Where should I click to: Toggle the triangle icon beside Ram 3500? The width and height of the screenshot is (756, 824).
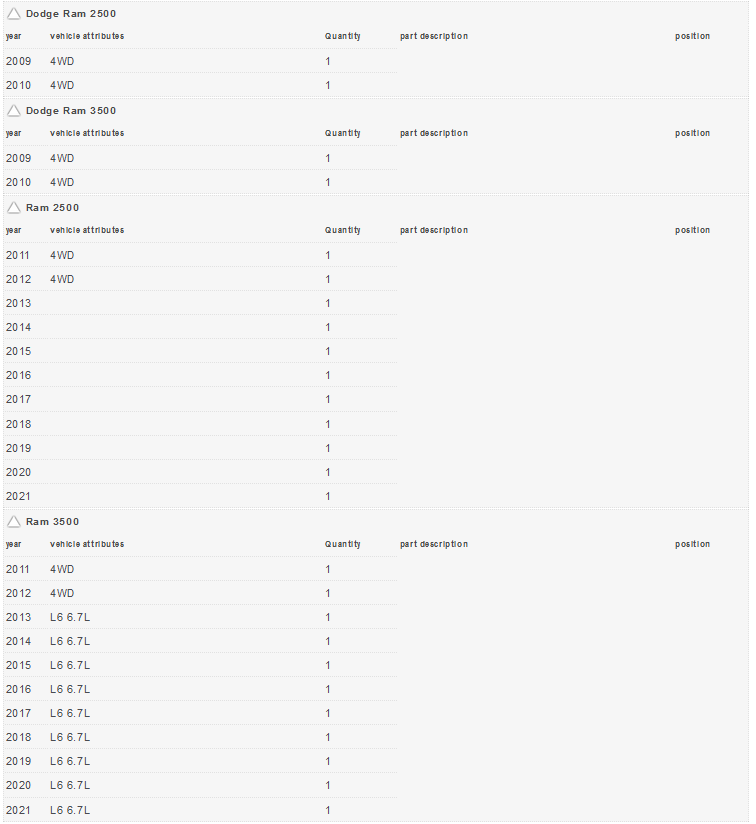click(14, 522)
